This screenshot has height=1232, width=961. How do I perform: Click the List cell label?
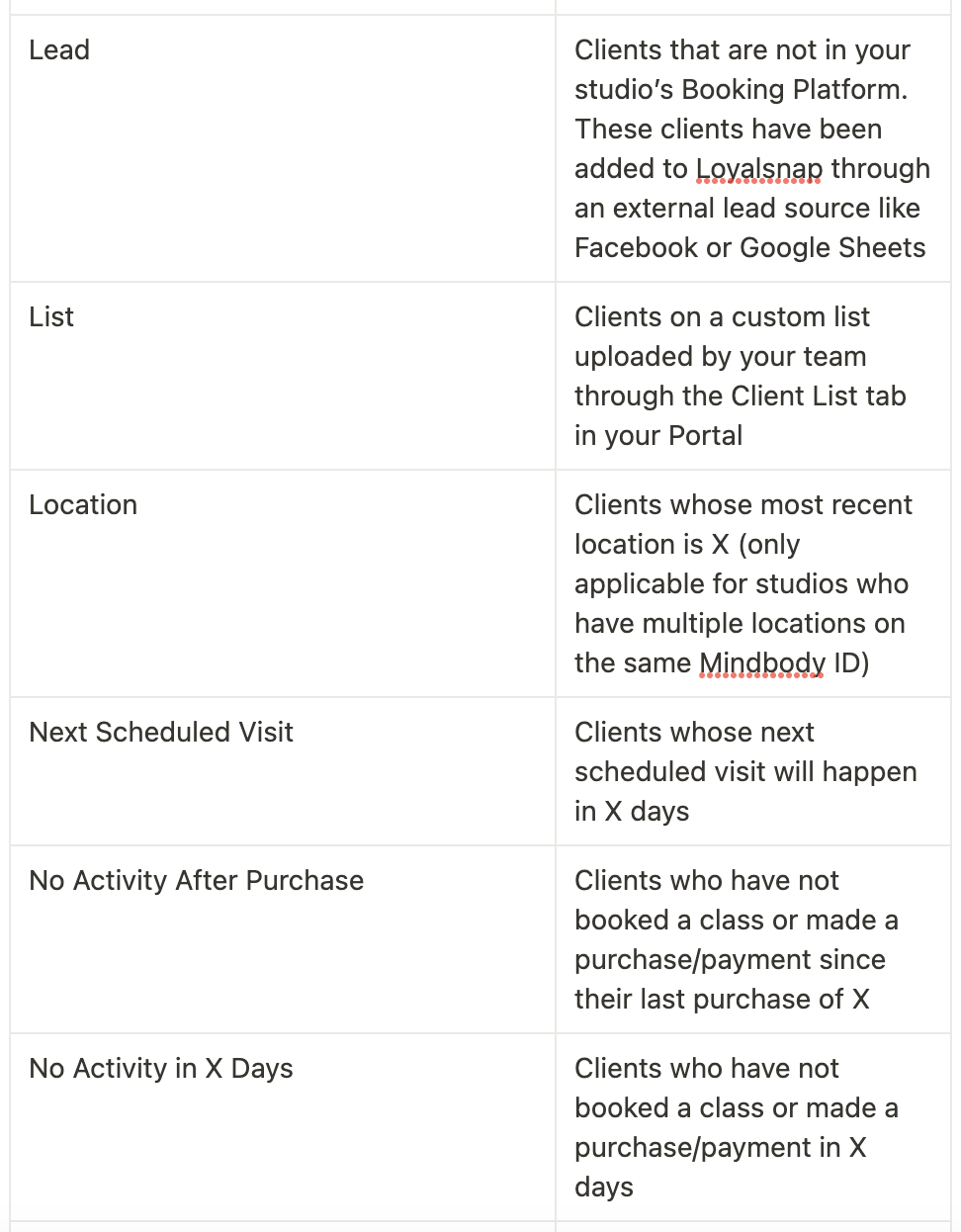(x=51, y=316)
